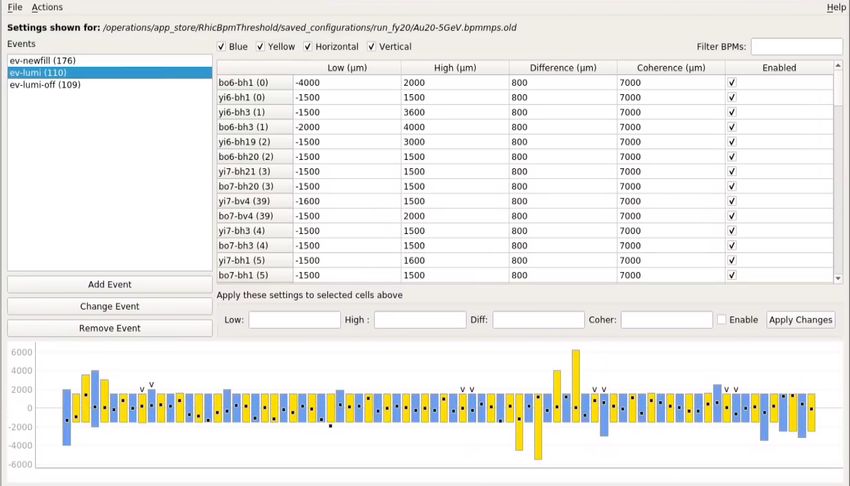
Task: Select High cell 3000 for yi6-bh19
Action: point(455,142)
